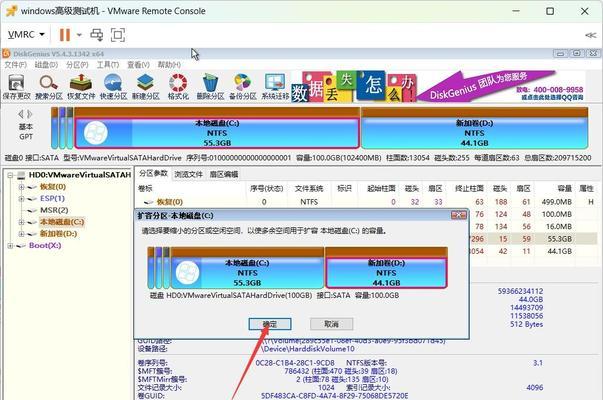Open the Disk (磁盘) menu

pyautogui.click(x=46, y=65)
